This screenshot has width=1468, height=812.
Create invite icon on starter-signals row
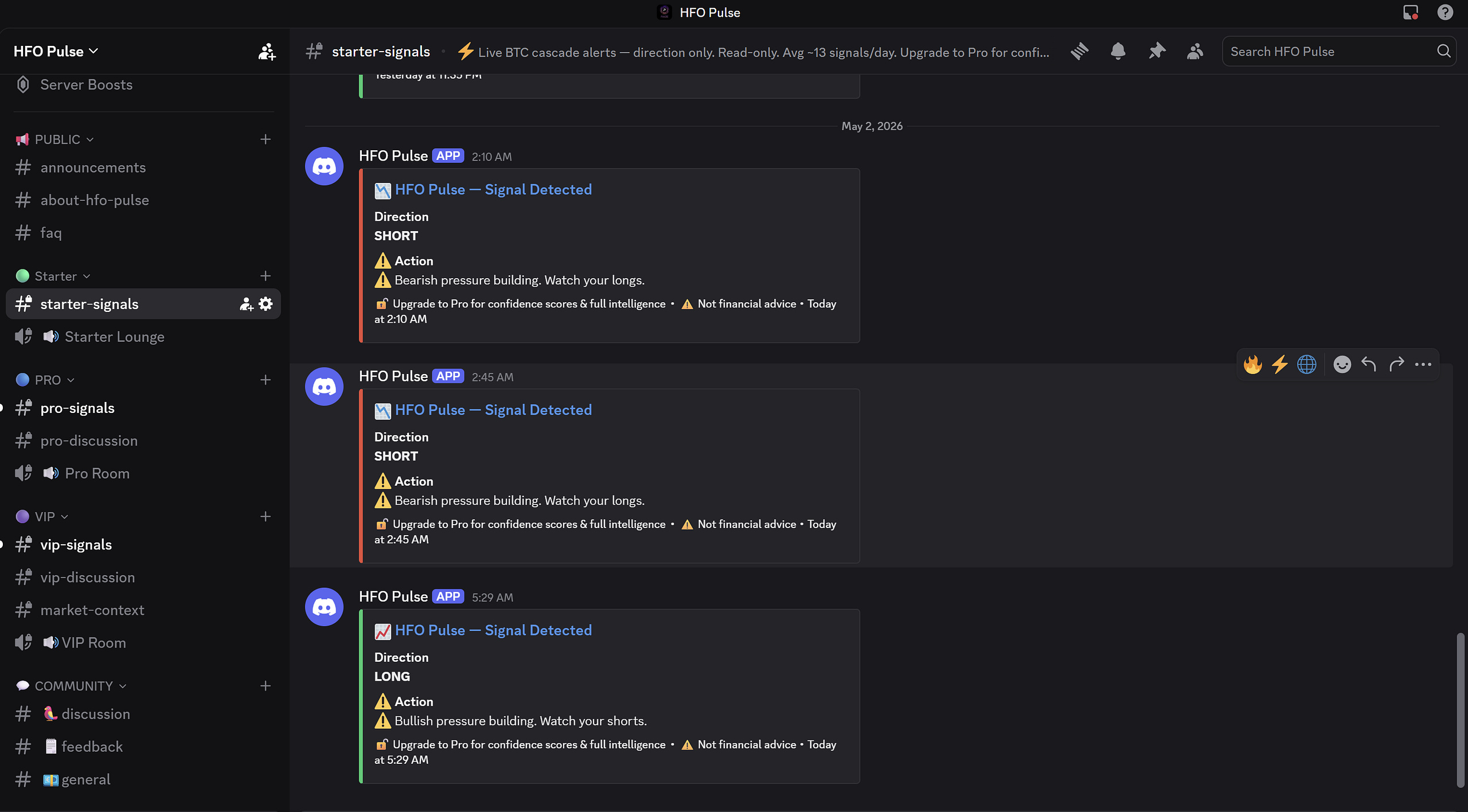pyautogui.click(x=247, y=304)
